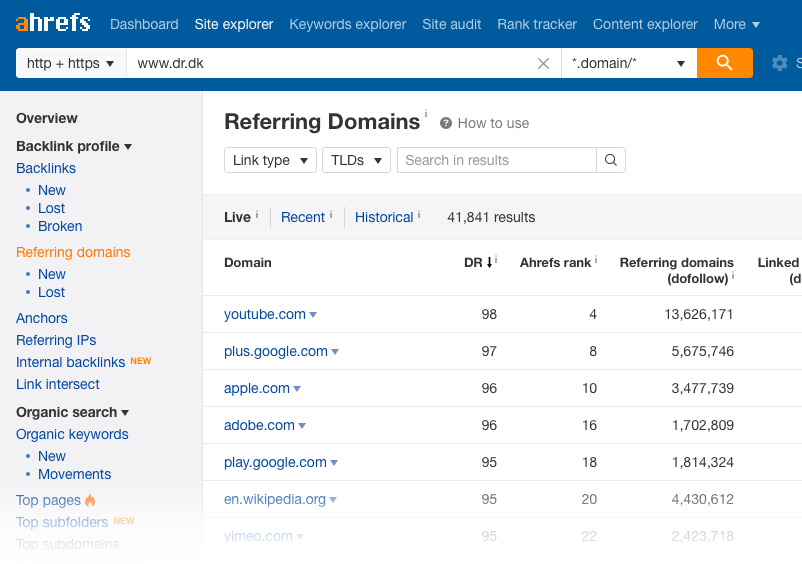Open the Dashboard menu item

pyautogui.click(x=144, y=24)
